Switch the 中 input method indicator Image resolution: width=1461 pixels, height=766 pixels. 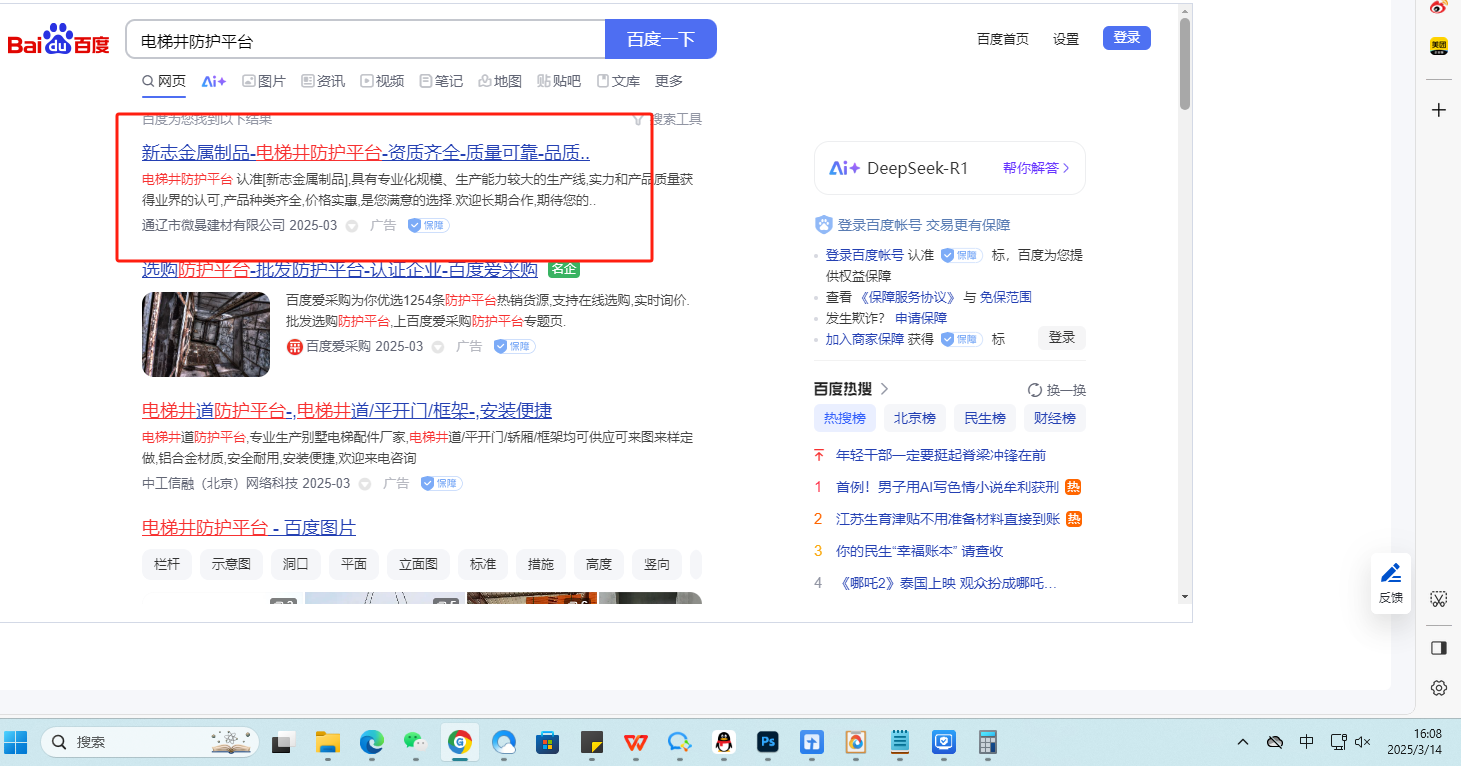click(1306, 742)
